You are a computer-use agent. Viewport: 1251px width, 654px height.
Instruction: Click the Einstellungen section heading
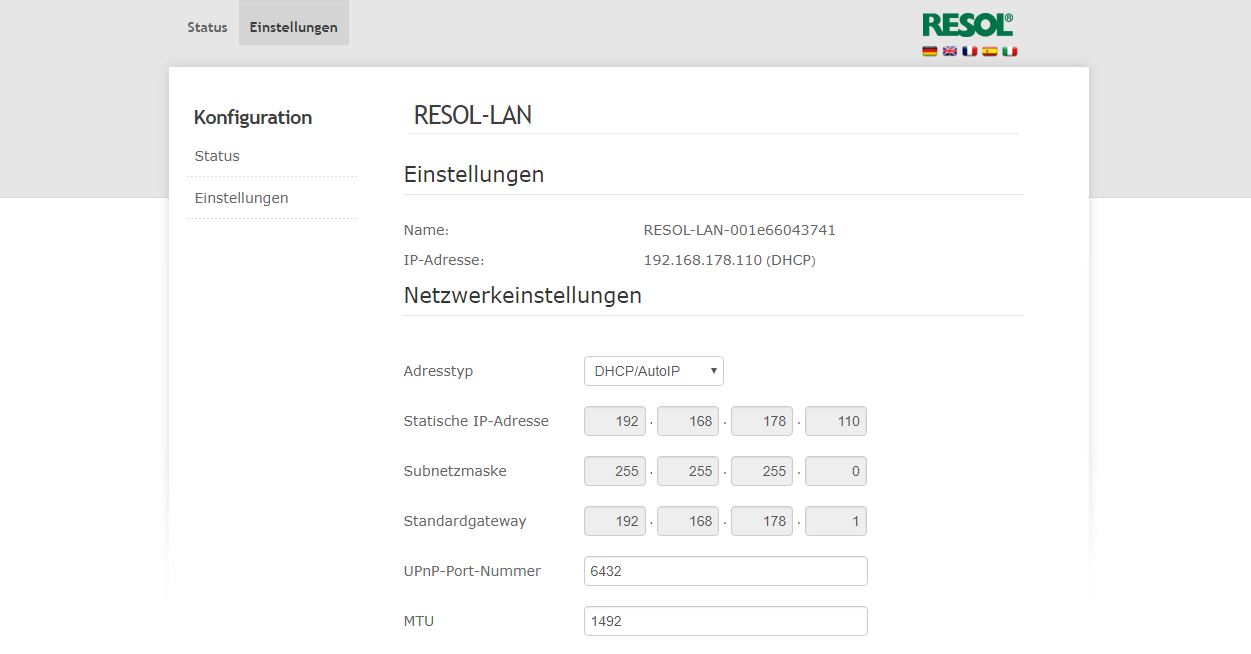click(474, 174)
